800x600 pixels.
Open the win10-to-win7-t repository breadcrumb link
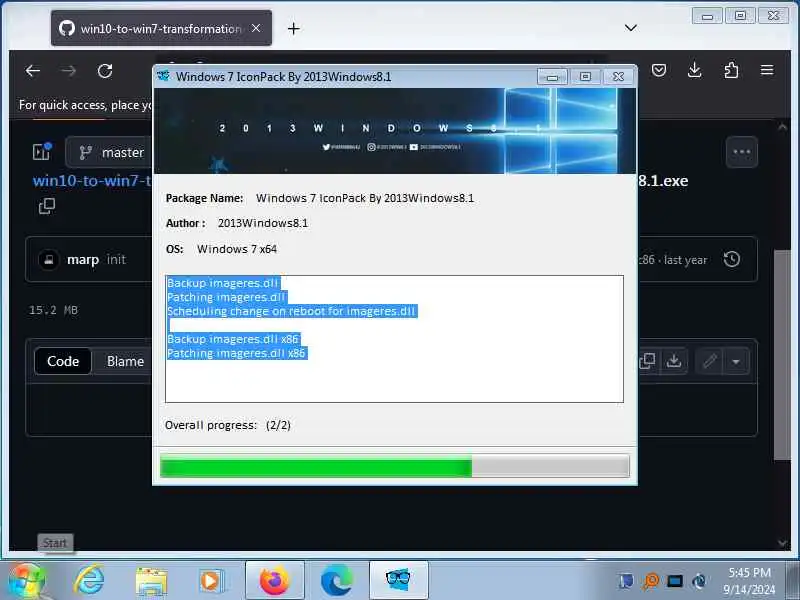click(x=92, y=181)
